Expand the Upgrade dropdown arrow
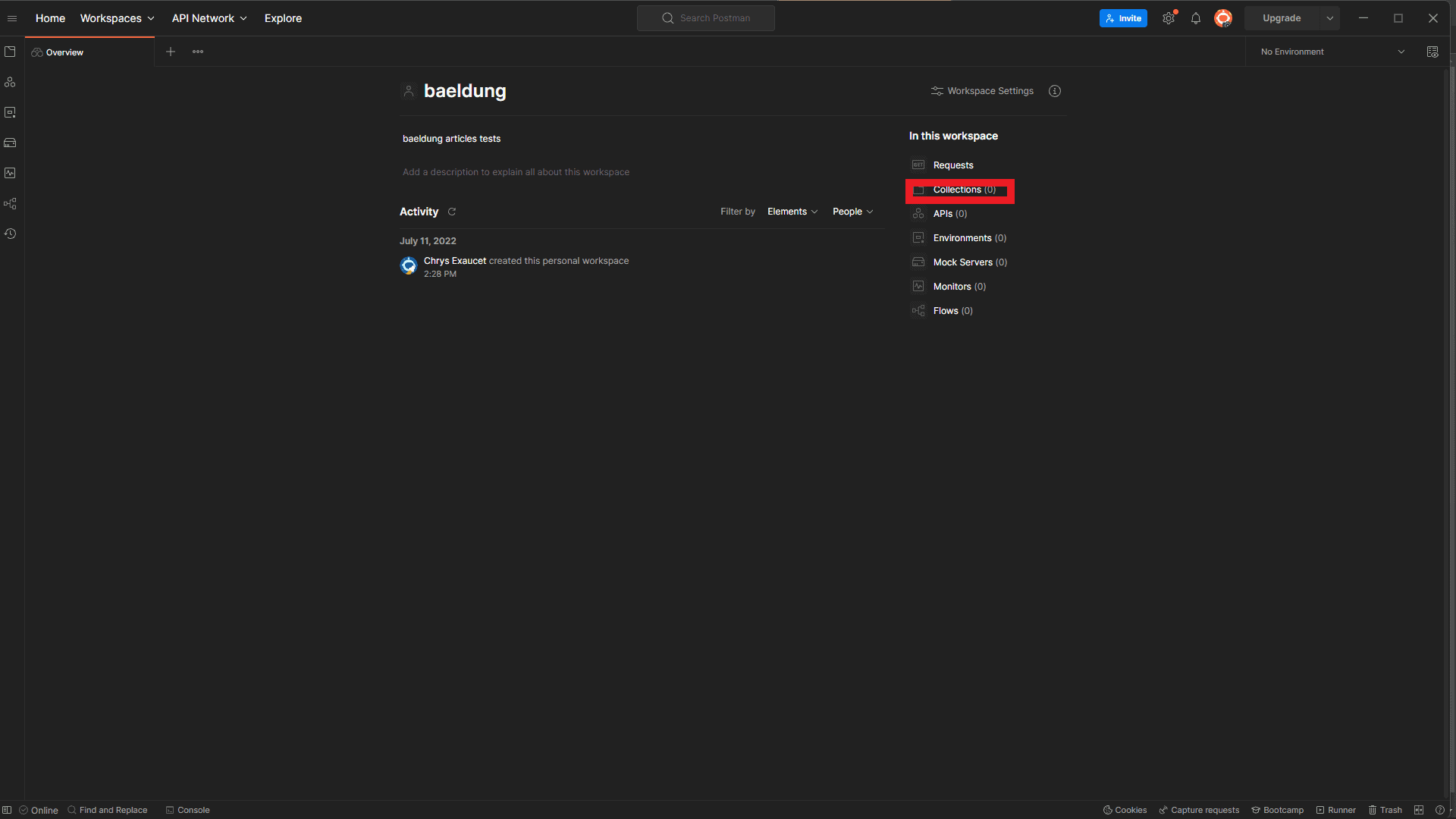This screenshot has width=1456, height=819. tap(1330, 18)
